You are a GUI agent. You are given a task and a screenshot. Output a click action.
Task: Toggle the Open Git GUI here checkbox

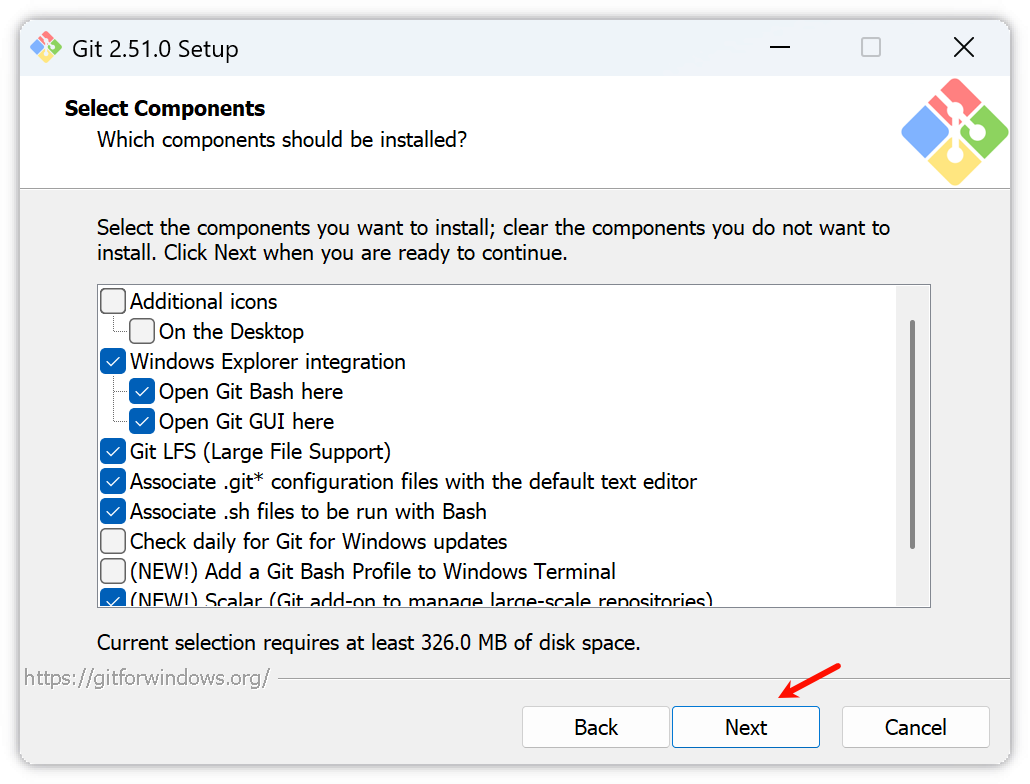click(143, 421)
